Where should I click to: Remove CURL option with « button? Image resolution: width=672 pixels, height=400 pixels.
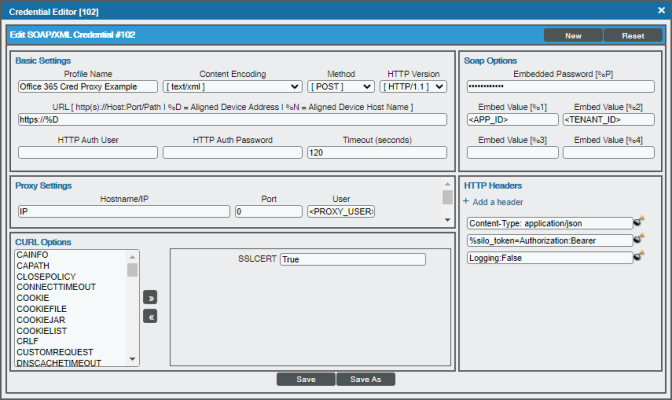(x=150, y=316)
